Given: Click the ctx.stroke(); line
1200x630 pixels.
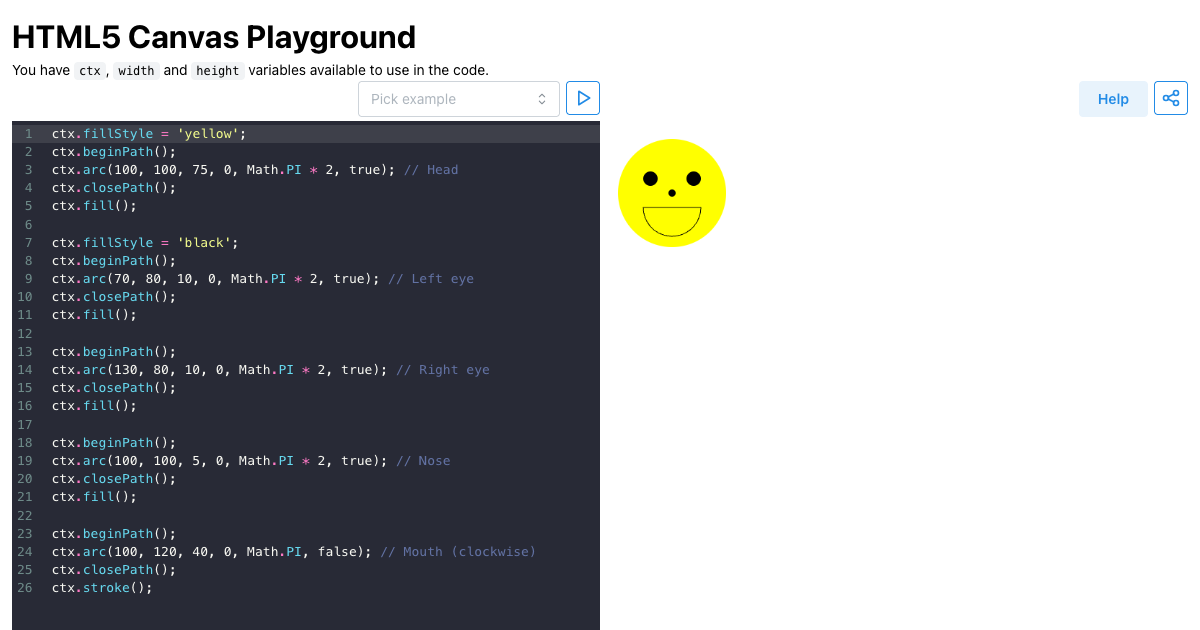Looking at the screenshot, I should point(102,588).
